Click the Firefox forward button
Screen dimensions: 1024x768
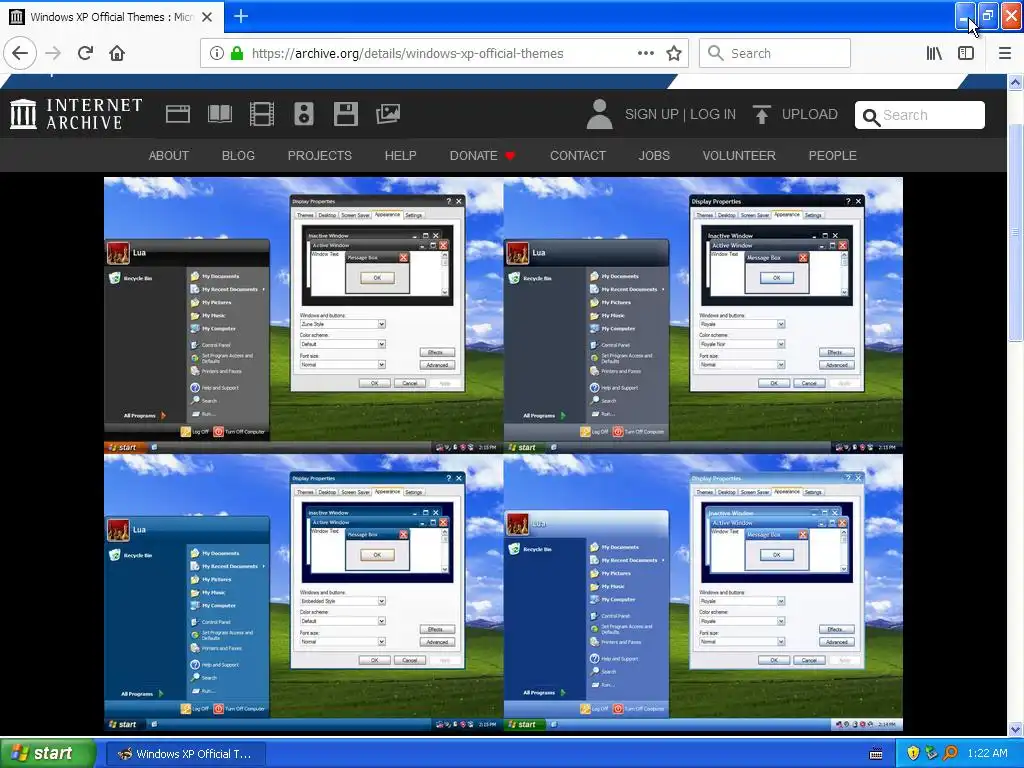point(53,54)
